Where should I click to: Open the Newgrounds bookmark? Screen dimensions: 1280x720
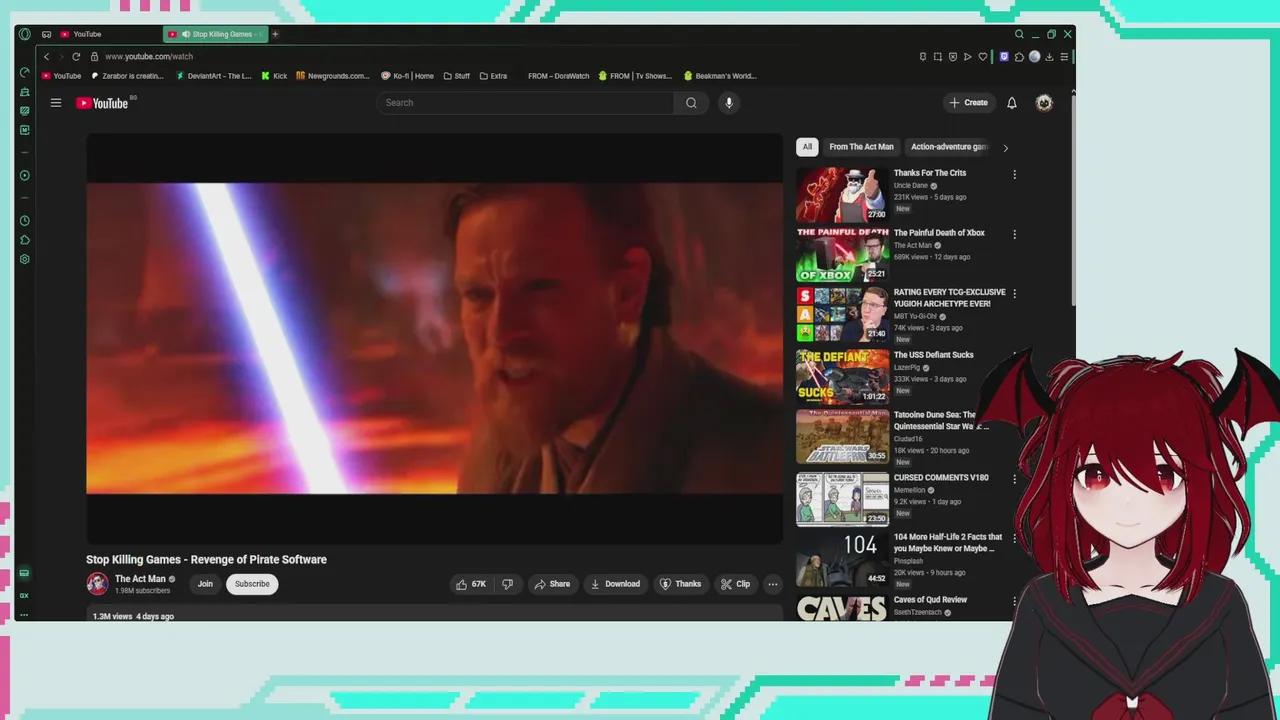[x=333, y=76]
